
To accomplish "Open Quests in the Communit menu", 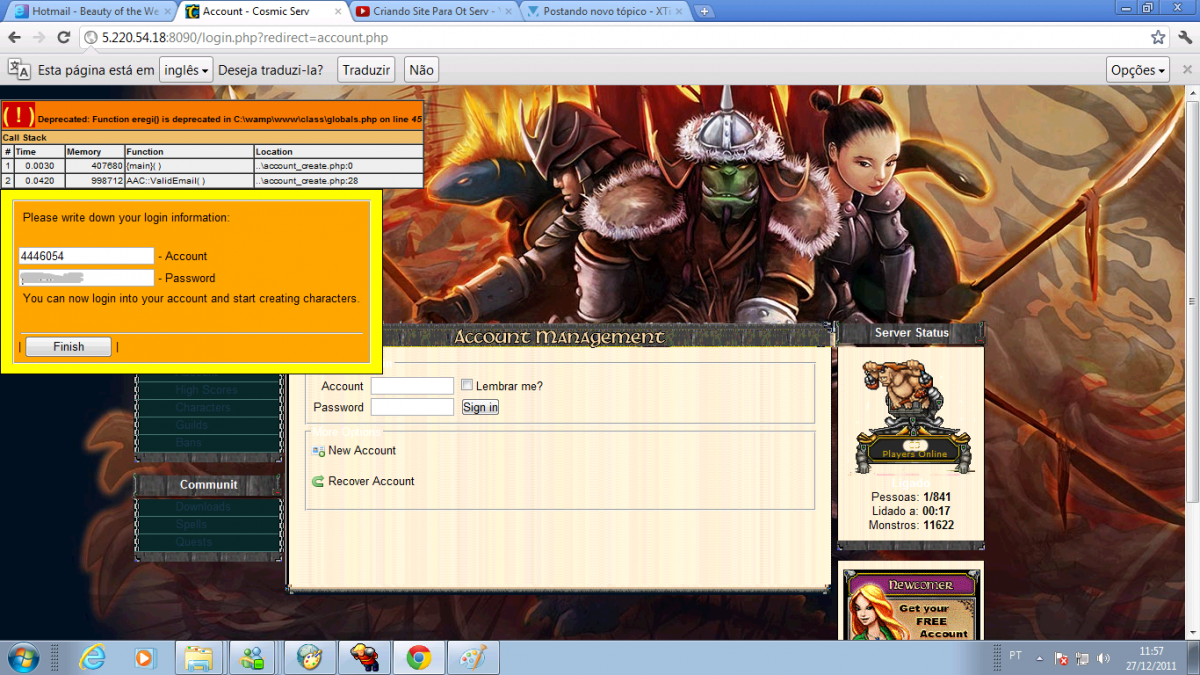I will point(193,541).
